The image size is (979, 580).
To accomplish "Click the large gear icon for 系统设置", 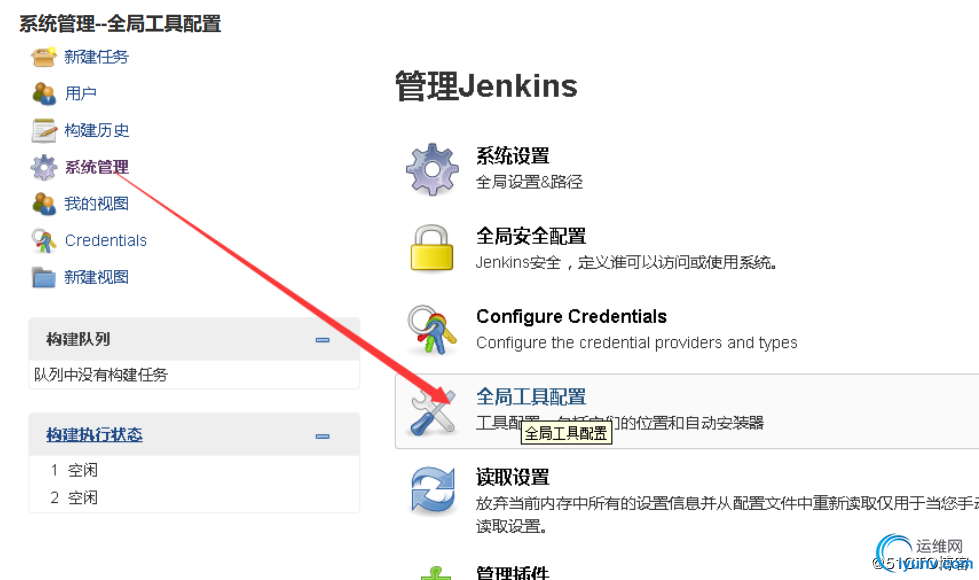I will tap(432, 169).
